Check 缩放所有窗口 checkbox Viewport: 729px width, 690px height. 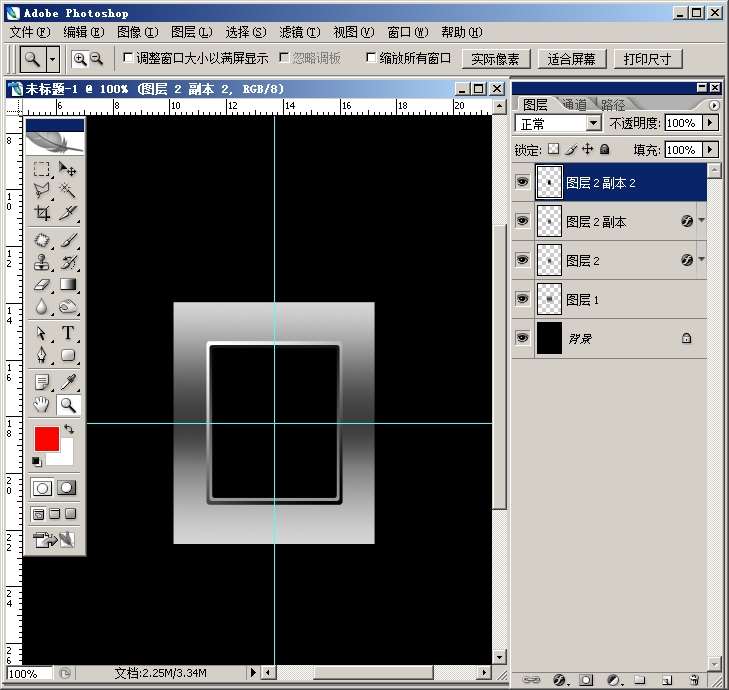point(371,57)
